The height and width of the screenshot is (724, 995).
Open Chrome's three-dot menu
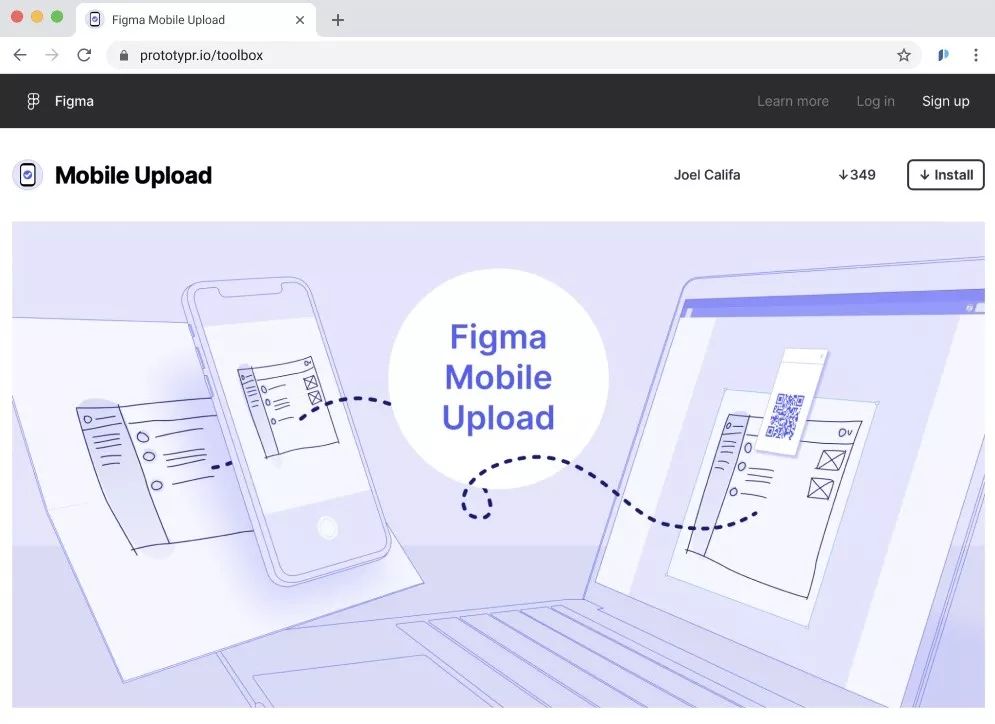[x=975, y=55]
